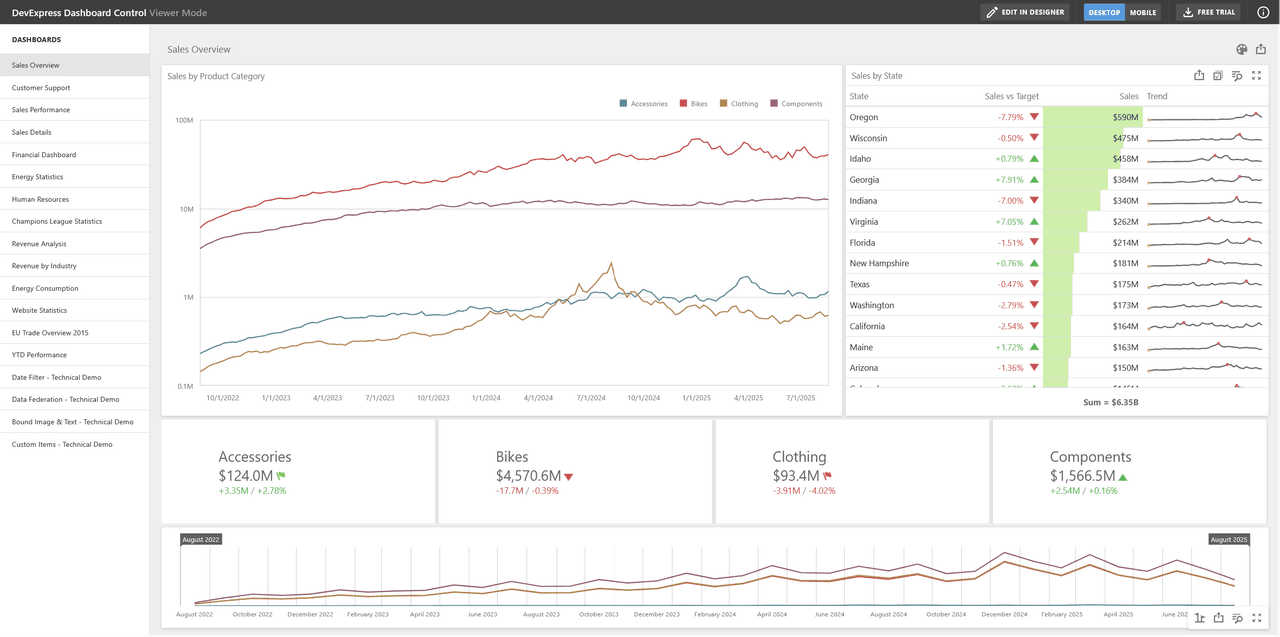Open Energy Consumption dashboard

(x=75, y=288)
